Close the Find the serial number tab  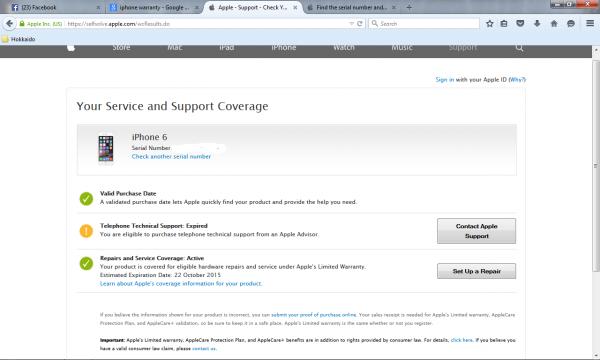[x=394, y=7]
